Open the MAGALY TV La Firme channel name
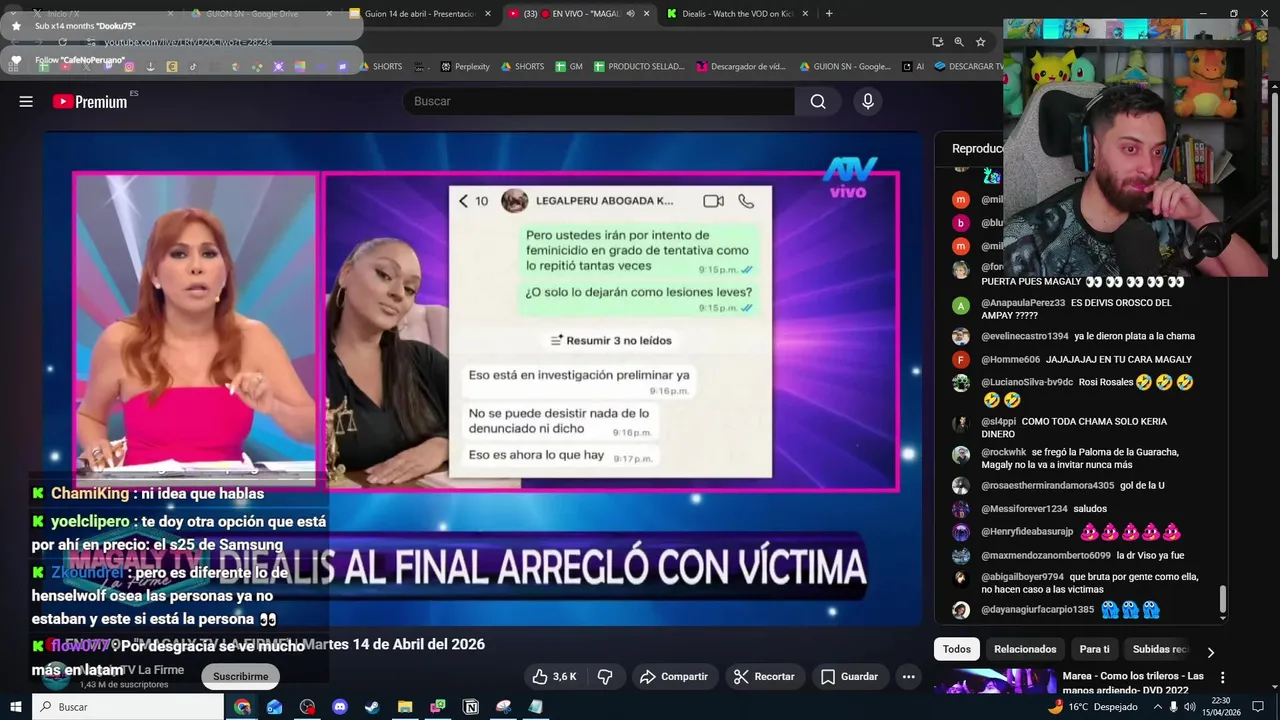Viewport: 1280px width, 720px height. tap(130, 670)
